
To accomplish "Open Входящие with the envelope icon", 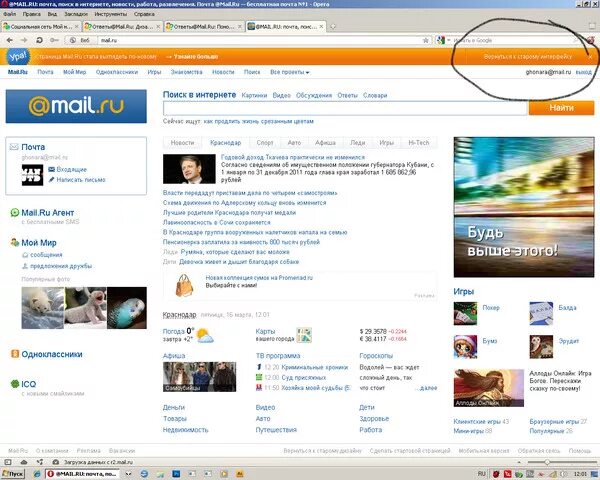I will tap(52, 169).
